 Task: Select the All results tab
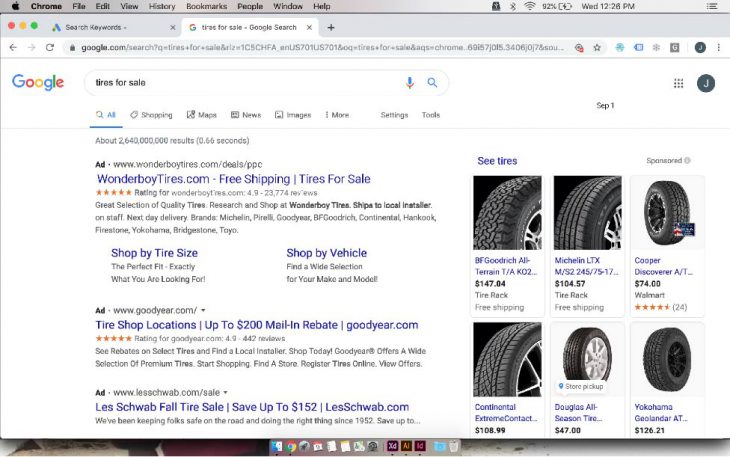106,115
